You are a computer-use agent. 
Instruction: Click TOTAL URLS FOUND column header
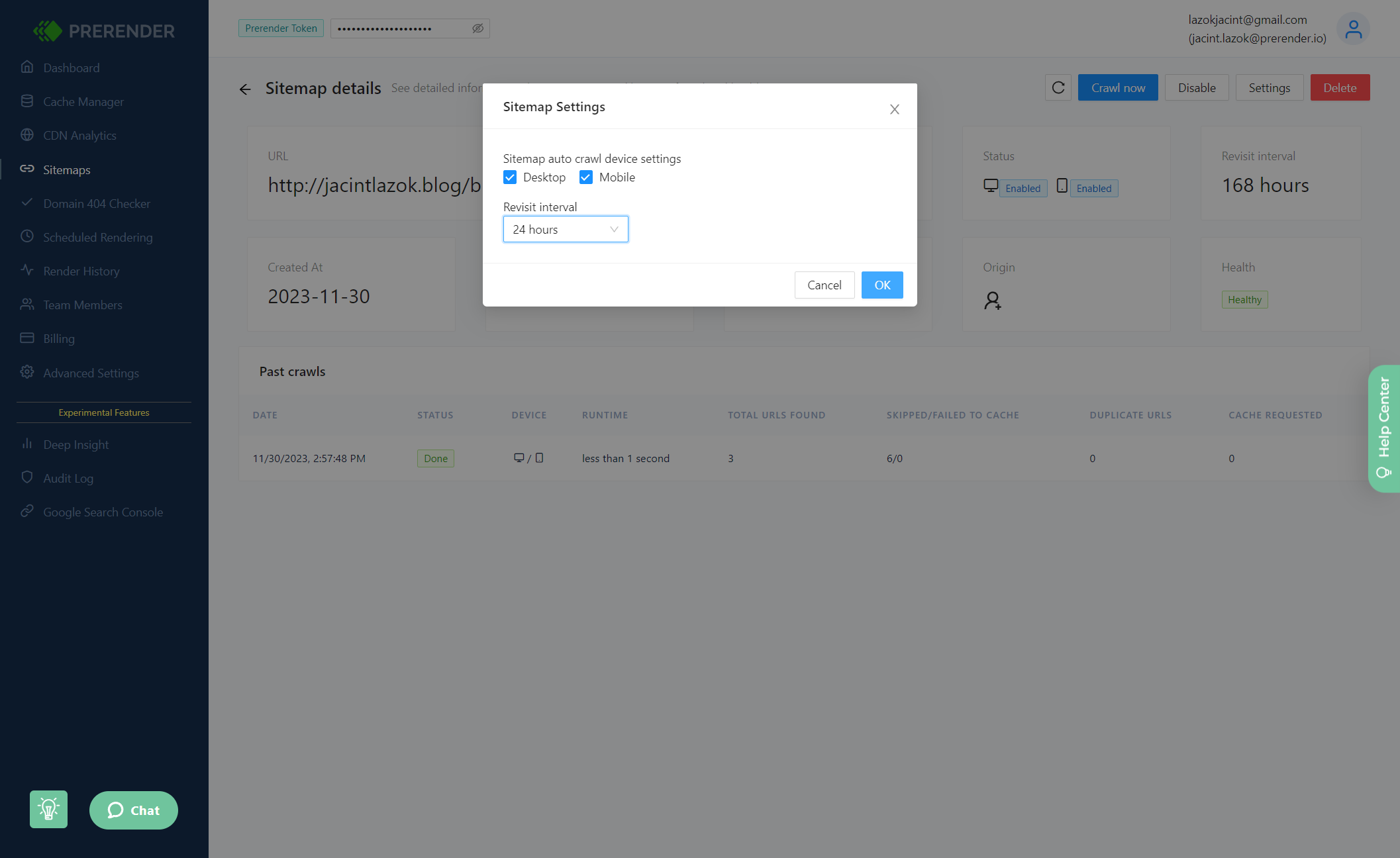pos(777,415)
